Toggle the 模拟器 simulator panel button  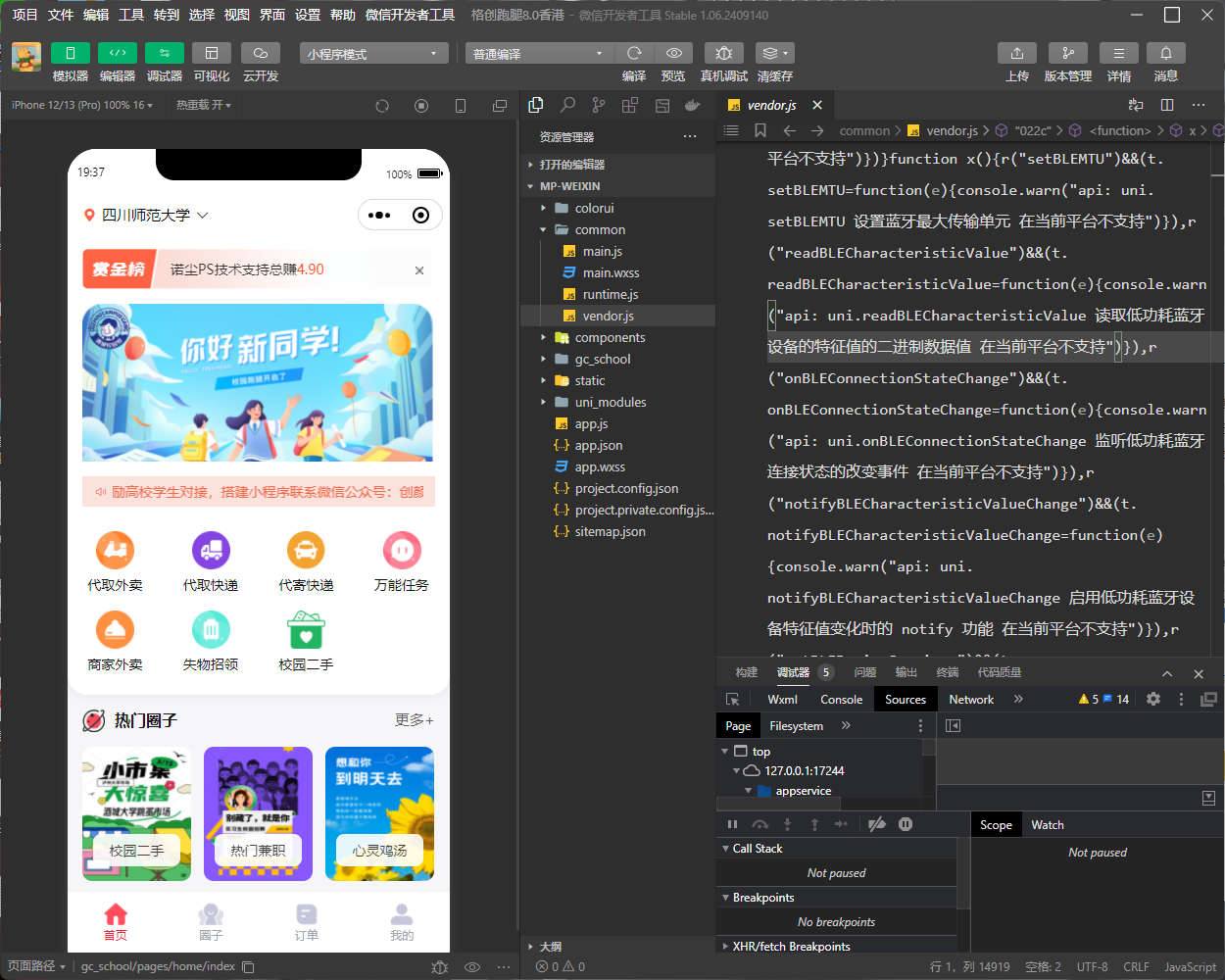(x=70, y=53)
